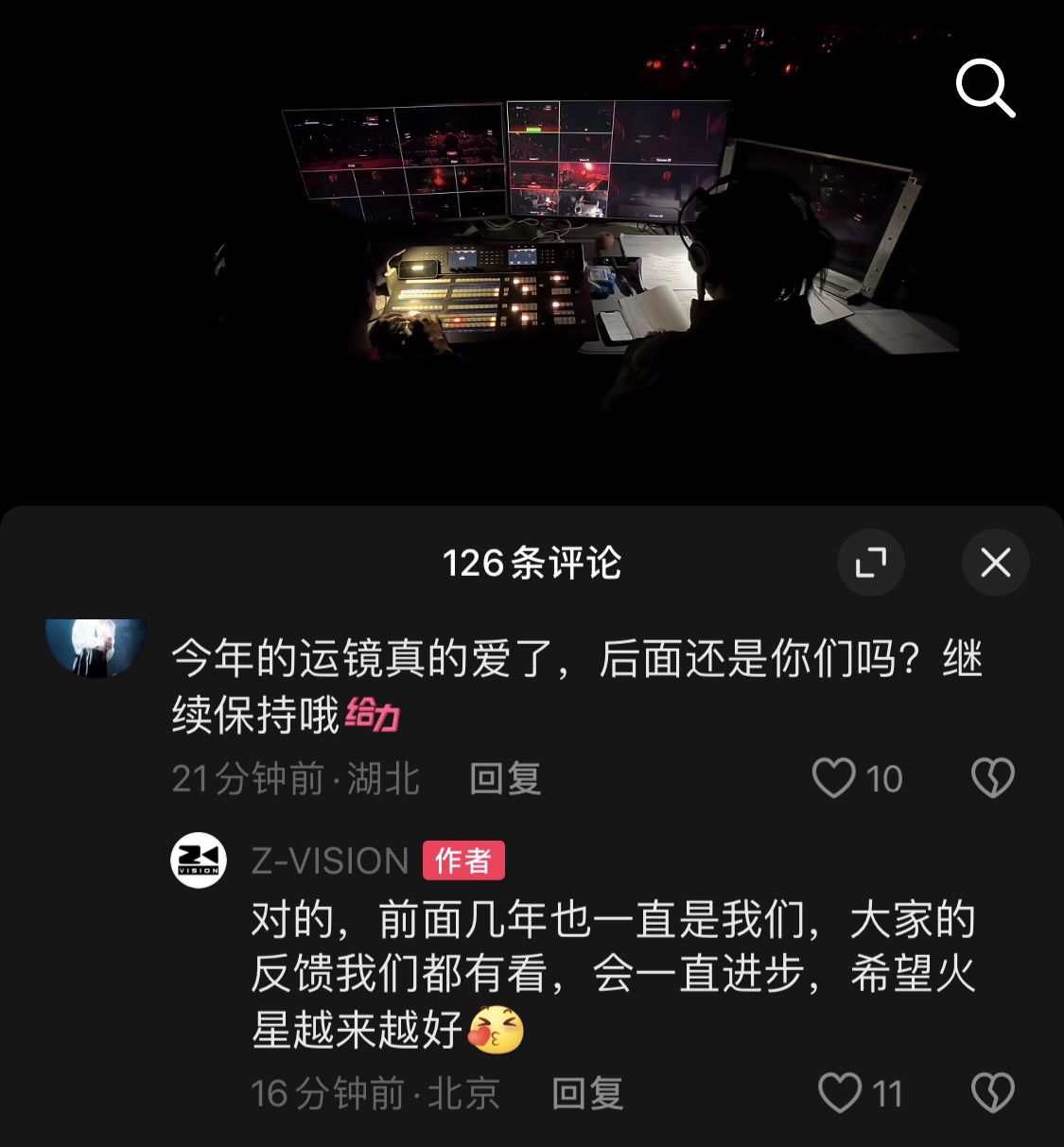
Task: Close the 126条评论 comments panel
Action: [996, 563]
